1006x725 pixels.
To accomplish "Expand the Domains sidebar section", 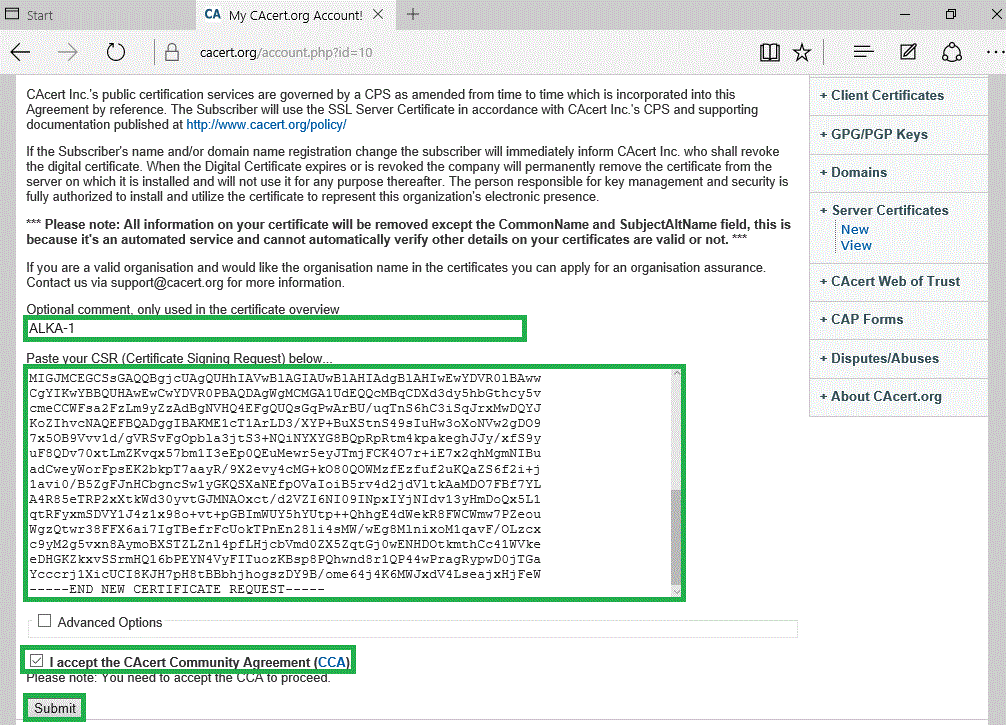I will click(858, 172).
